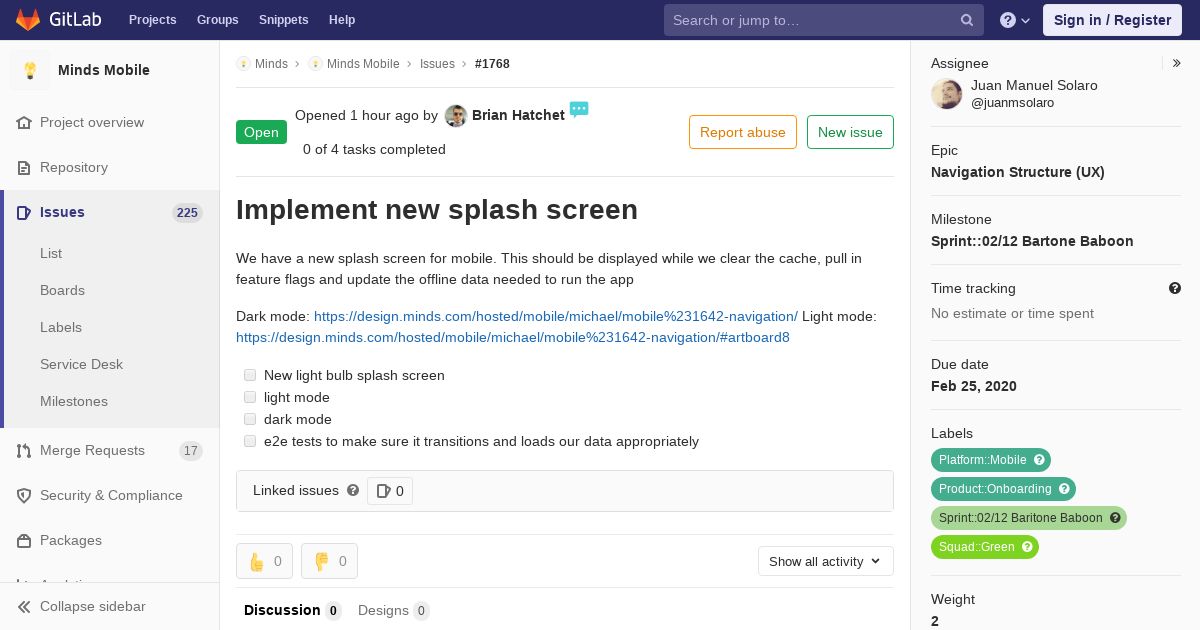Image resolution: width=1200 pixels, height=630 pixels.
Task: Click Sprint::02/12 Baritone Baboon label
Action: pyautogui.click(x=1020, y=518)
